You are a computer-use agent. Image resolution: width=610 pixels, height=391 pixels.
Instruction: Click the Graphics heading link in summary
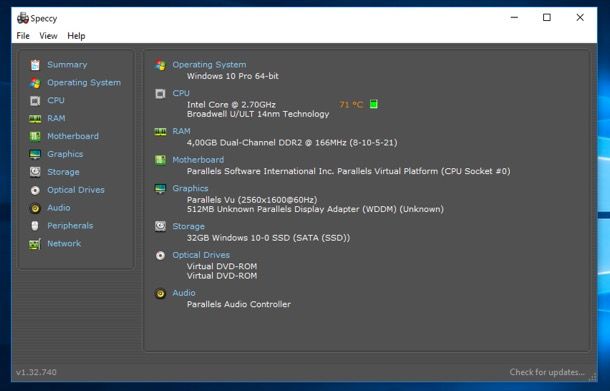[191, 188]
